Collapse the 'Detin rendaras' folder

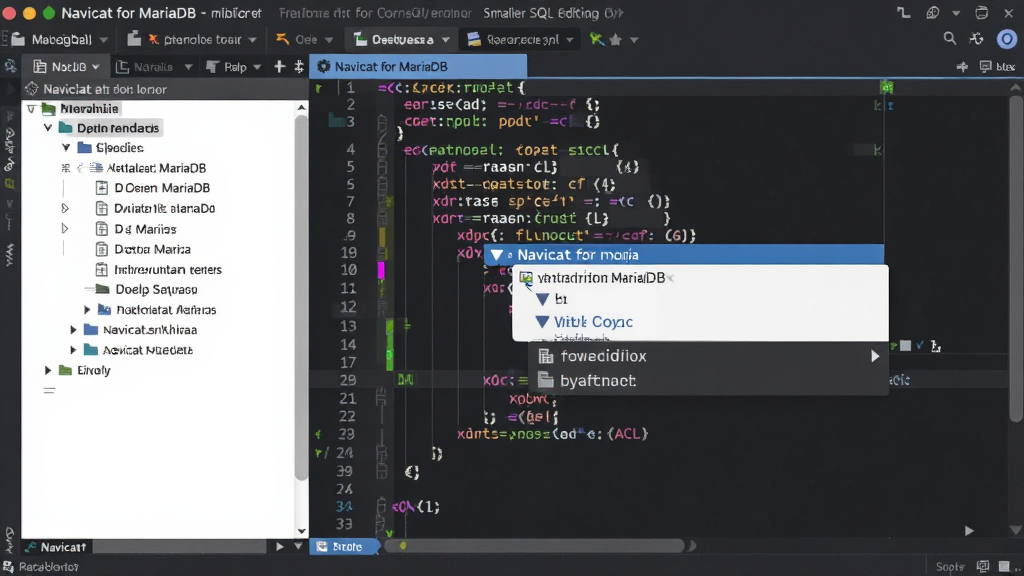pyautogui.click(x=48, y=128)
